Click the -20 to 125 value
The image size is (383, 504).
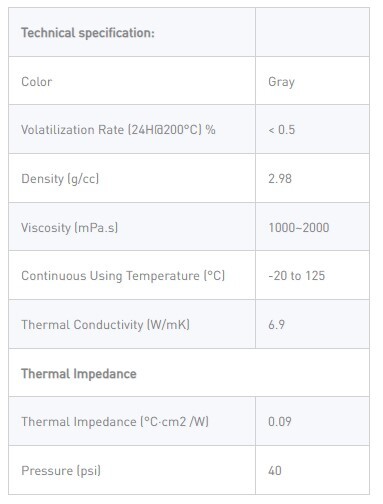tap(296, 276)
